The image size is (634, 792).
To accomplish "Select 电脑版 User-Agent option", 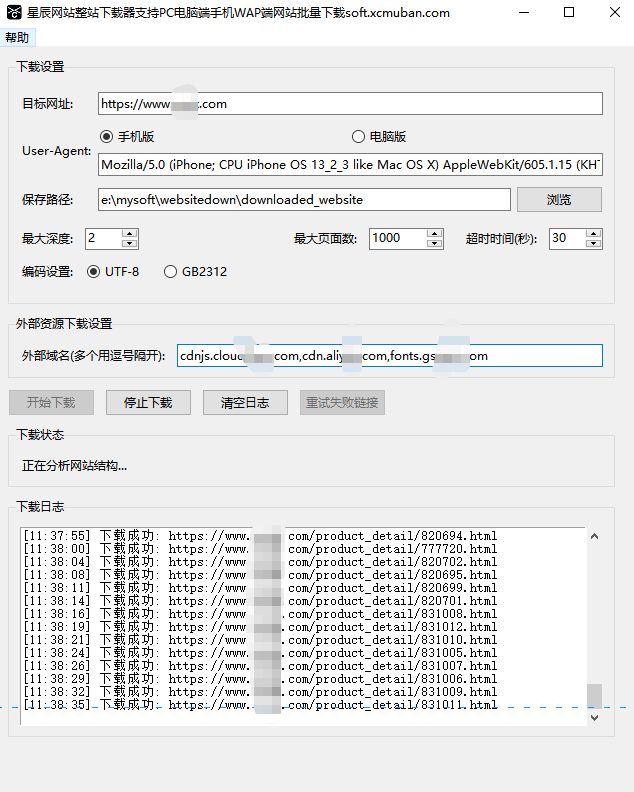I will tap(358, 137).
